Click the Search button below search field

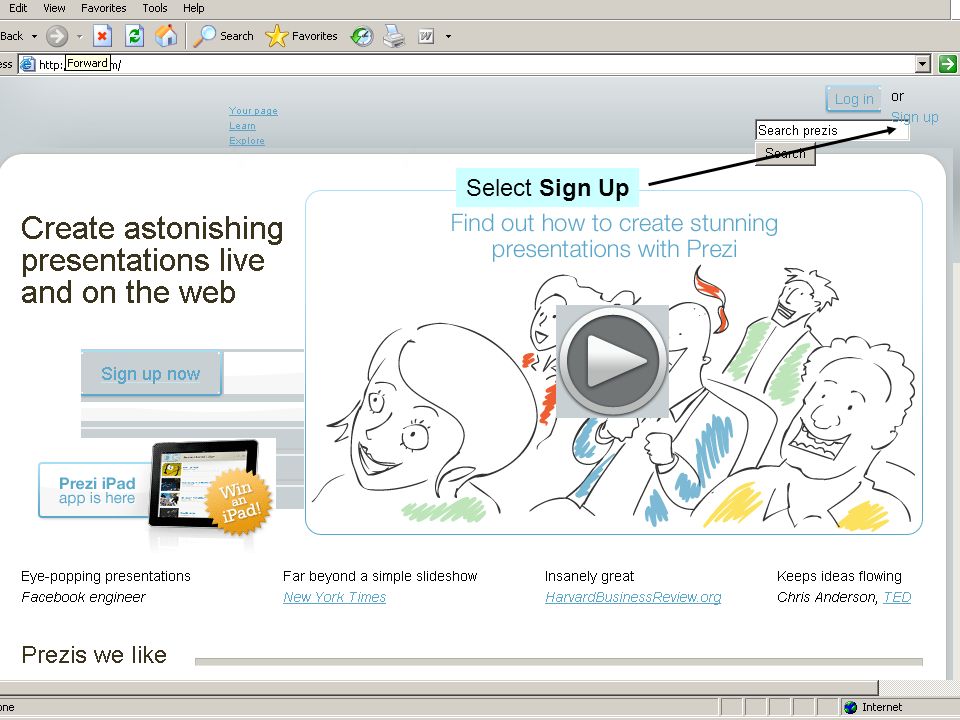[786, 154]
